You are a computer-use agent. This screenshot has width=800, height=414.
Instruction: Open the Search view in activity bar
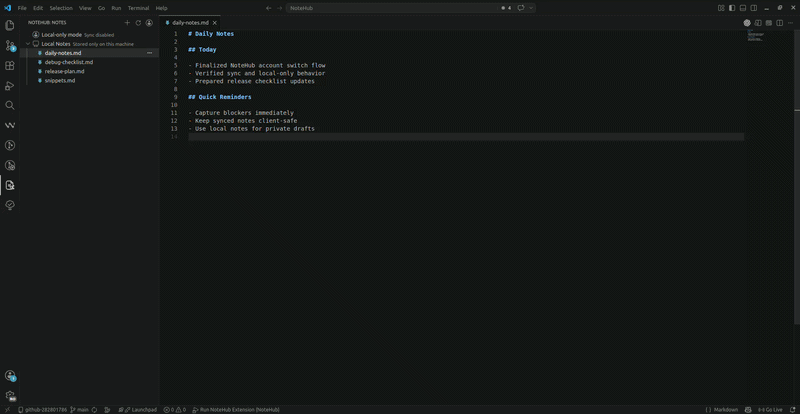pyautogui.click(x=10, y=105)
